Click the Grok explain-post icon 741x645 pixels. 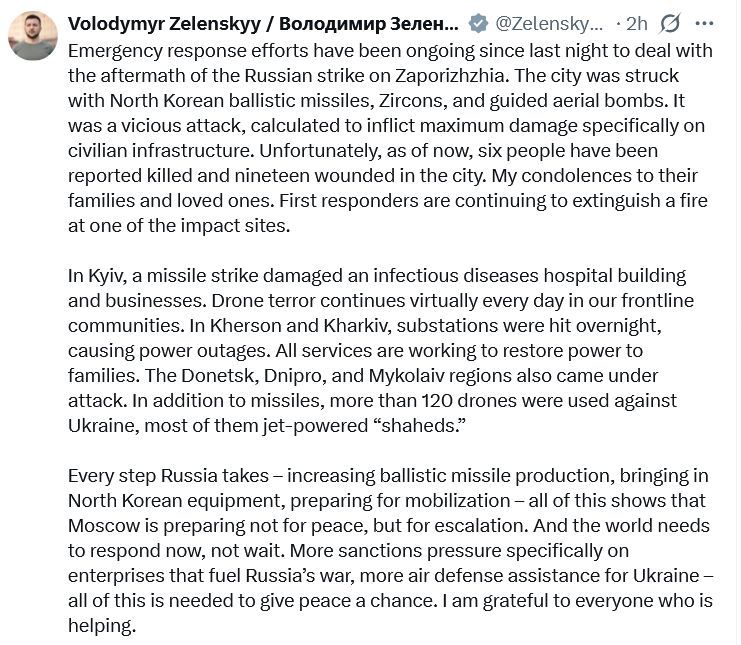coord(670,24)
